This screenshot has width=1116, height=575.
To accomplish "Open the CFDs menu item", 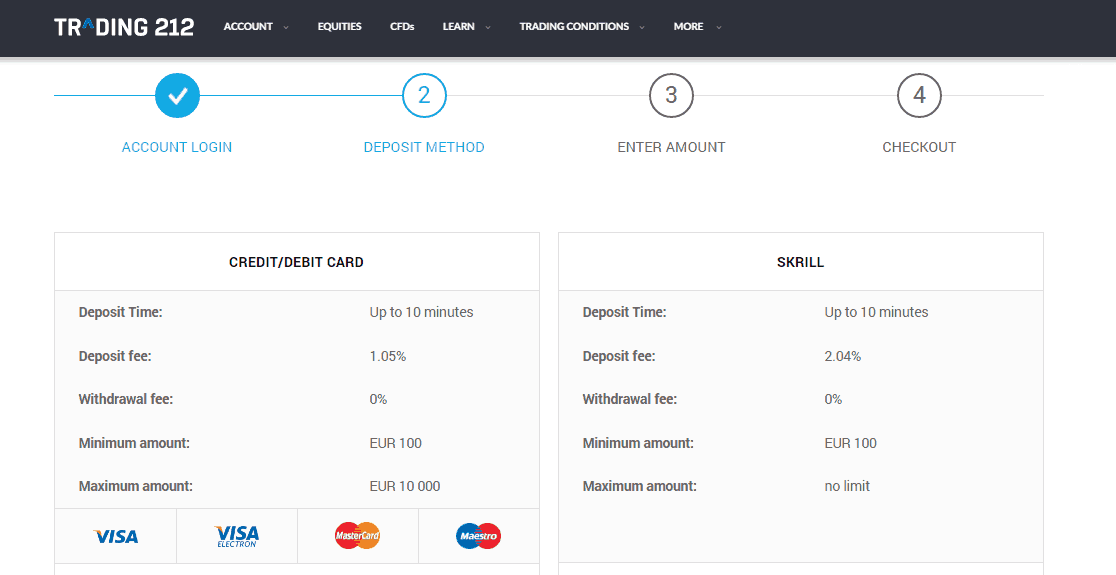I will point(402,27).
